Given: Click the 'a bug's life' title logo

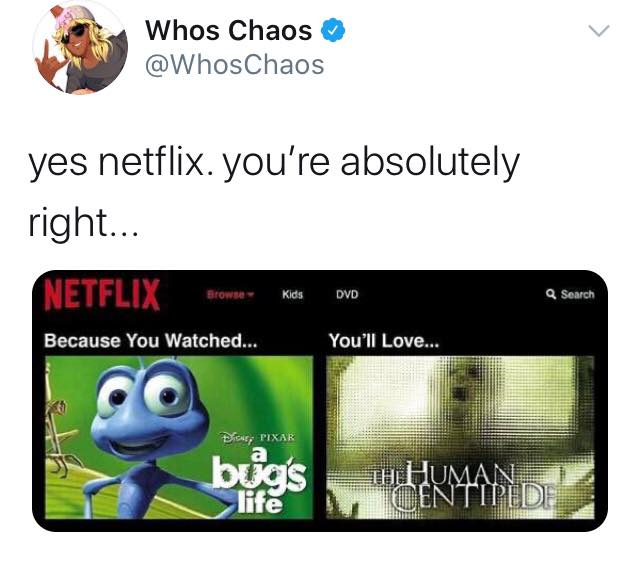Looking at the screenshot, I should (x=259, y=480).
